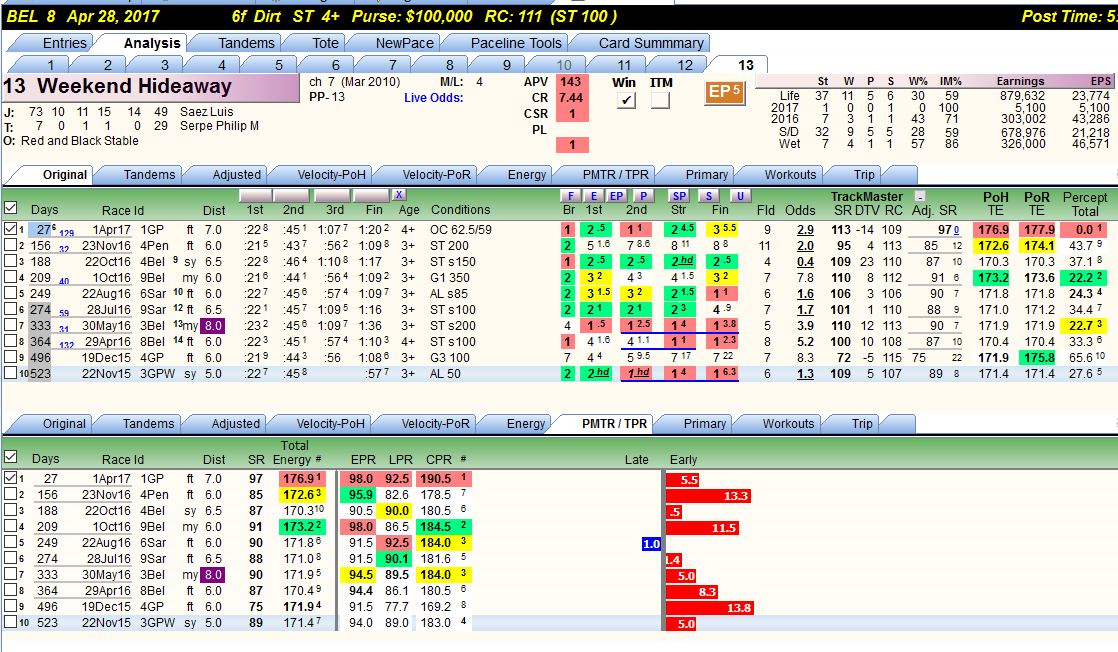
Task: Click the SP pace filter button
Action: [679, 196]
